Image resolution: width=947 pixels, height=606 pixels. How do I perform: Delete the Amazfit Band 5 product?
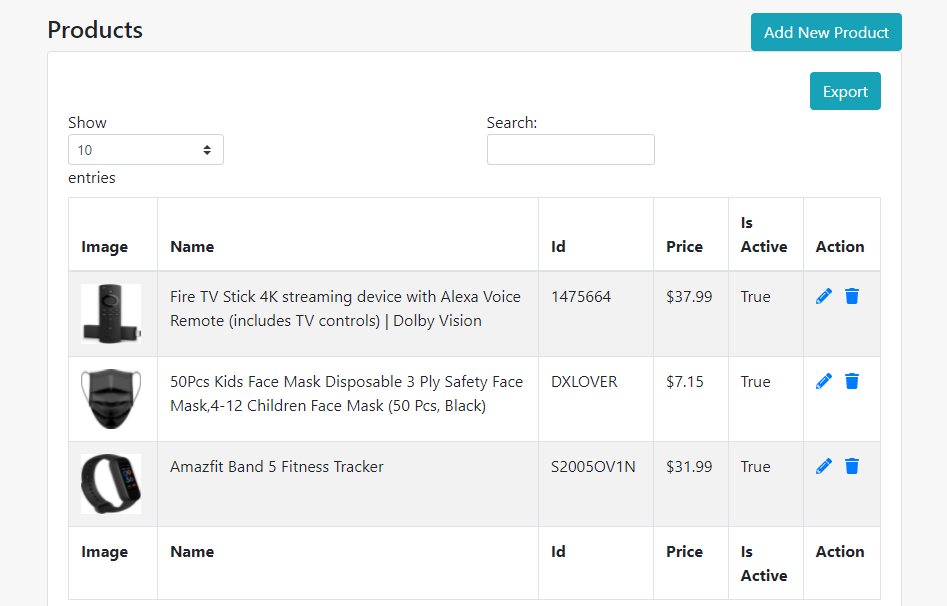[852, 466]
